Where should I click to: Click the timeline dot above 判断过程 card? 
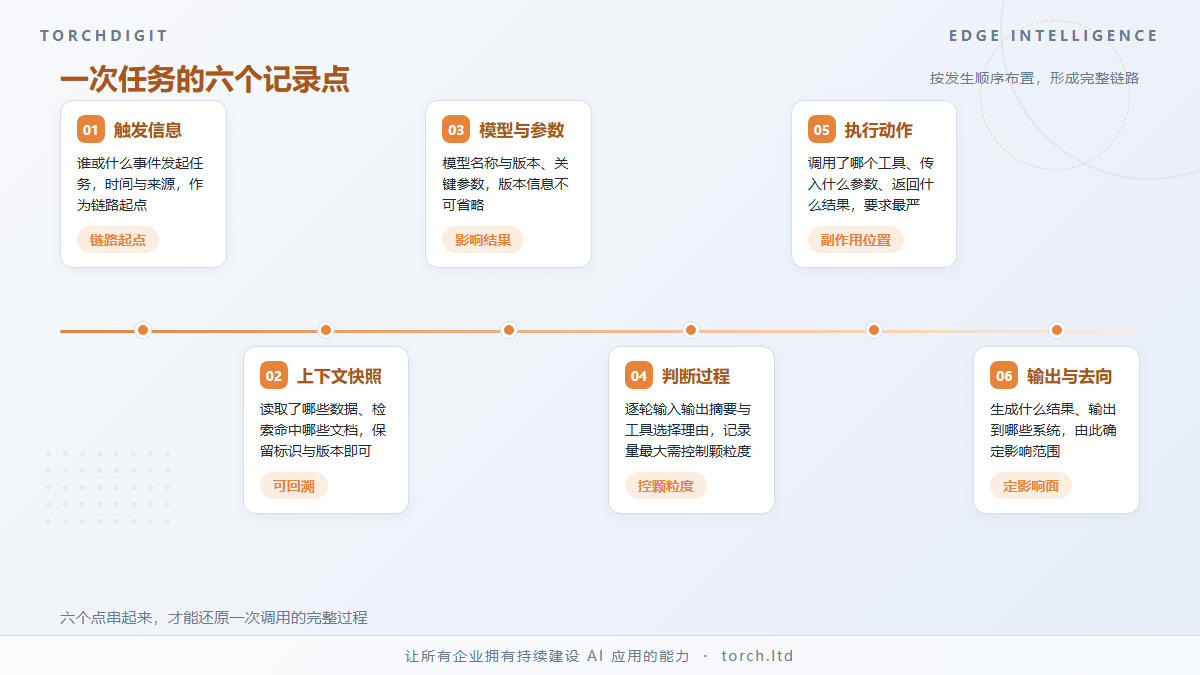pyautogui.click(x=691, y=330)
